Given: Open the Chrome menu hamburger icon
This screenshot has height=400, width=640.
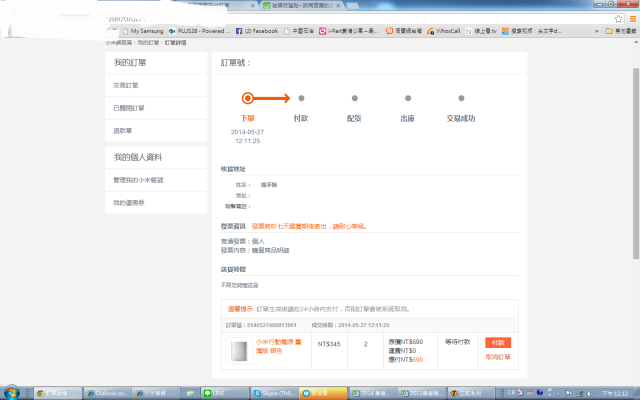Looking at the screenshot, I should [633, 19].
